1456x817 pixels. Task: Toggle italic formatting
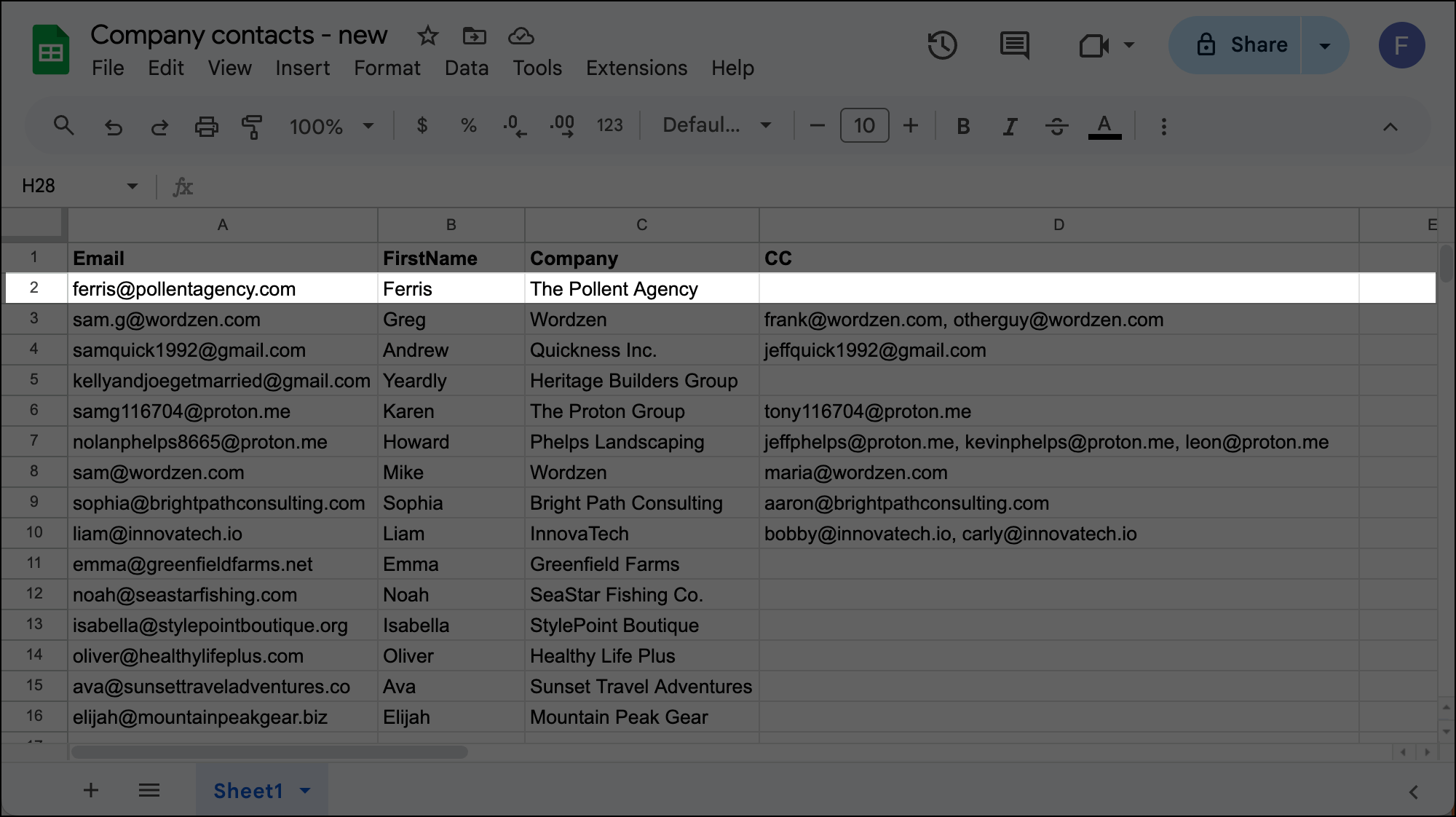tap(1009, 126)
